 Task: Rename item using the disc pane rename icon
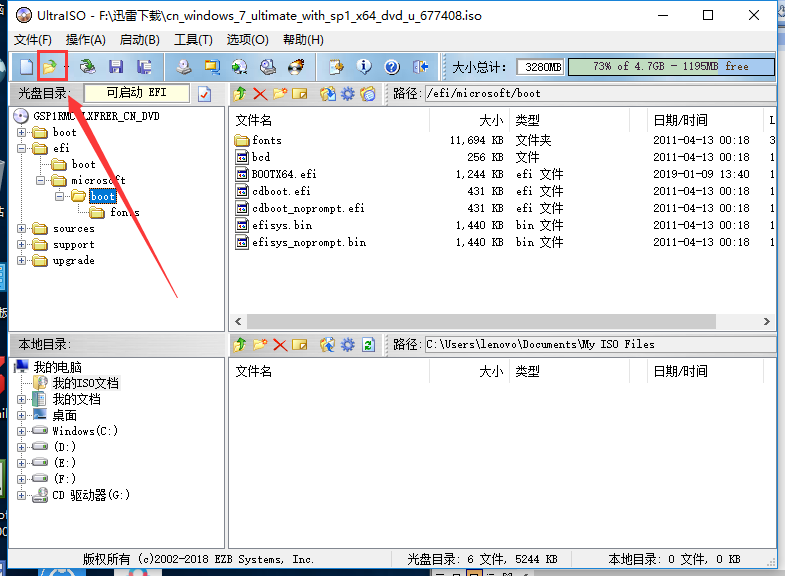pos(300,94)
